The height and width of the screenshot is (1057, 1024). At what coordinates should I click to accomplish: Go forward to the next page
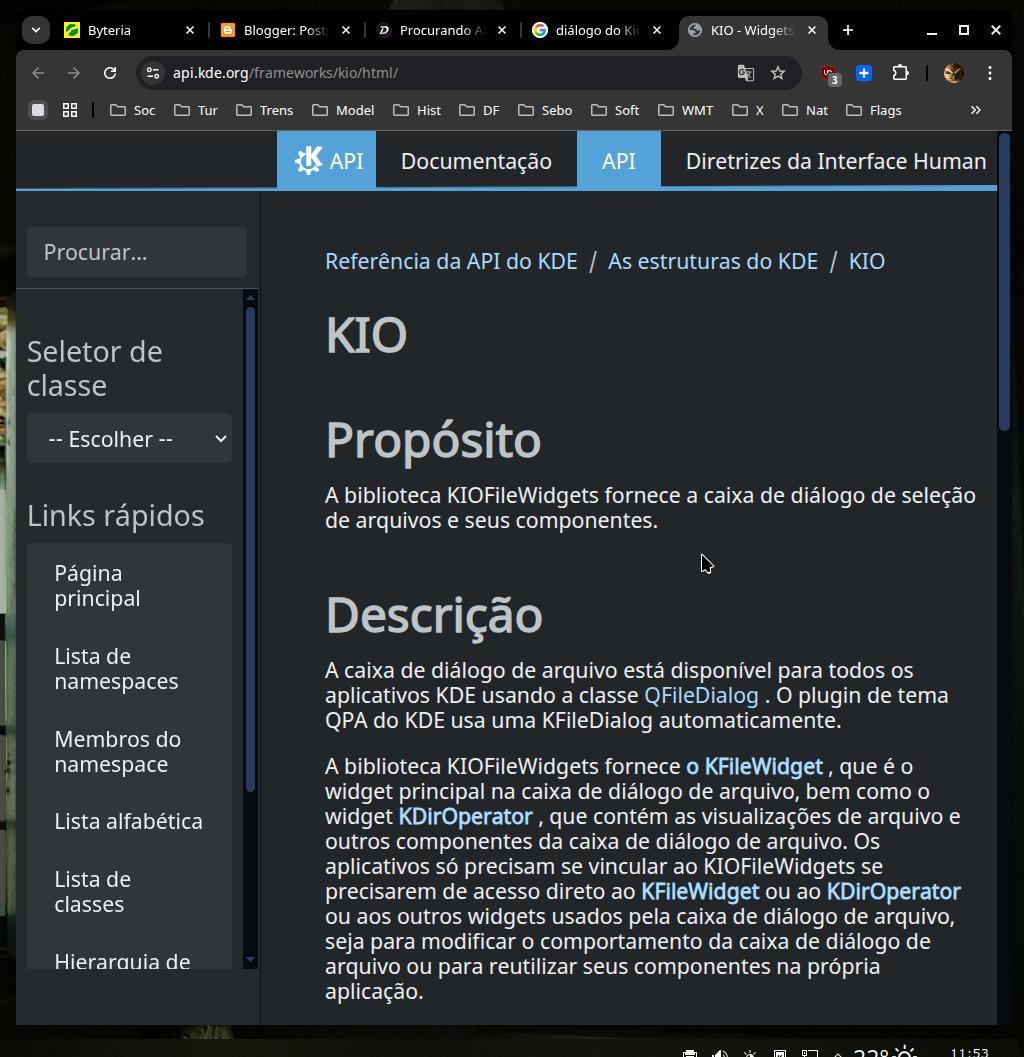pyautogui.click(x=73, y=73)
